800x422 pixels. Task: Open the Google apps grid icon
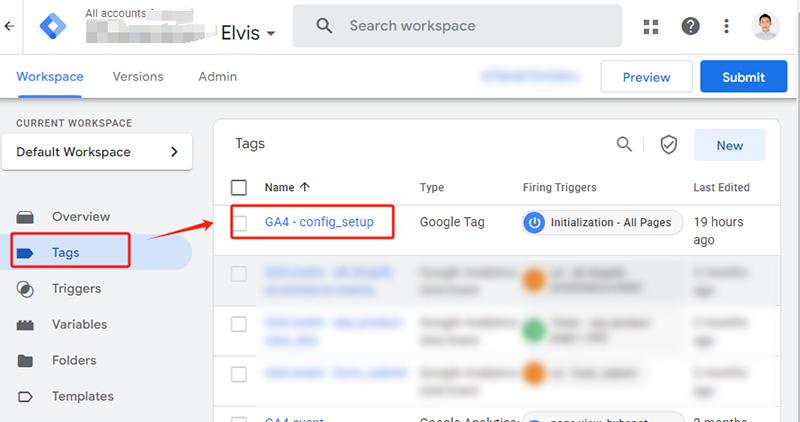(653, 27)
